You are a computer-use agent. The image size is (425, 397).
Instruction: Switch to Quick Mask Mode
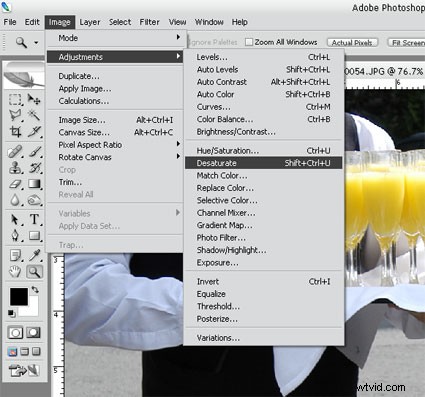pyautogui.click(x=33, y=332)
